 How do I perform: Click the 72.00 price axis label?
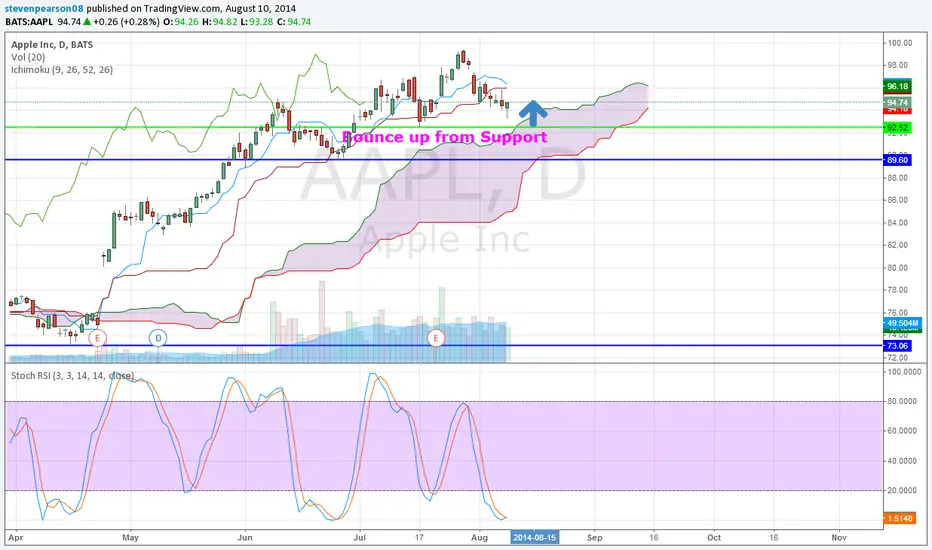pos(898,358)
